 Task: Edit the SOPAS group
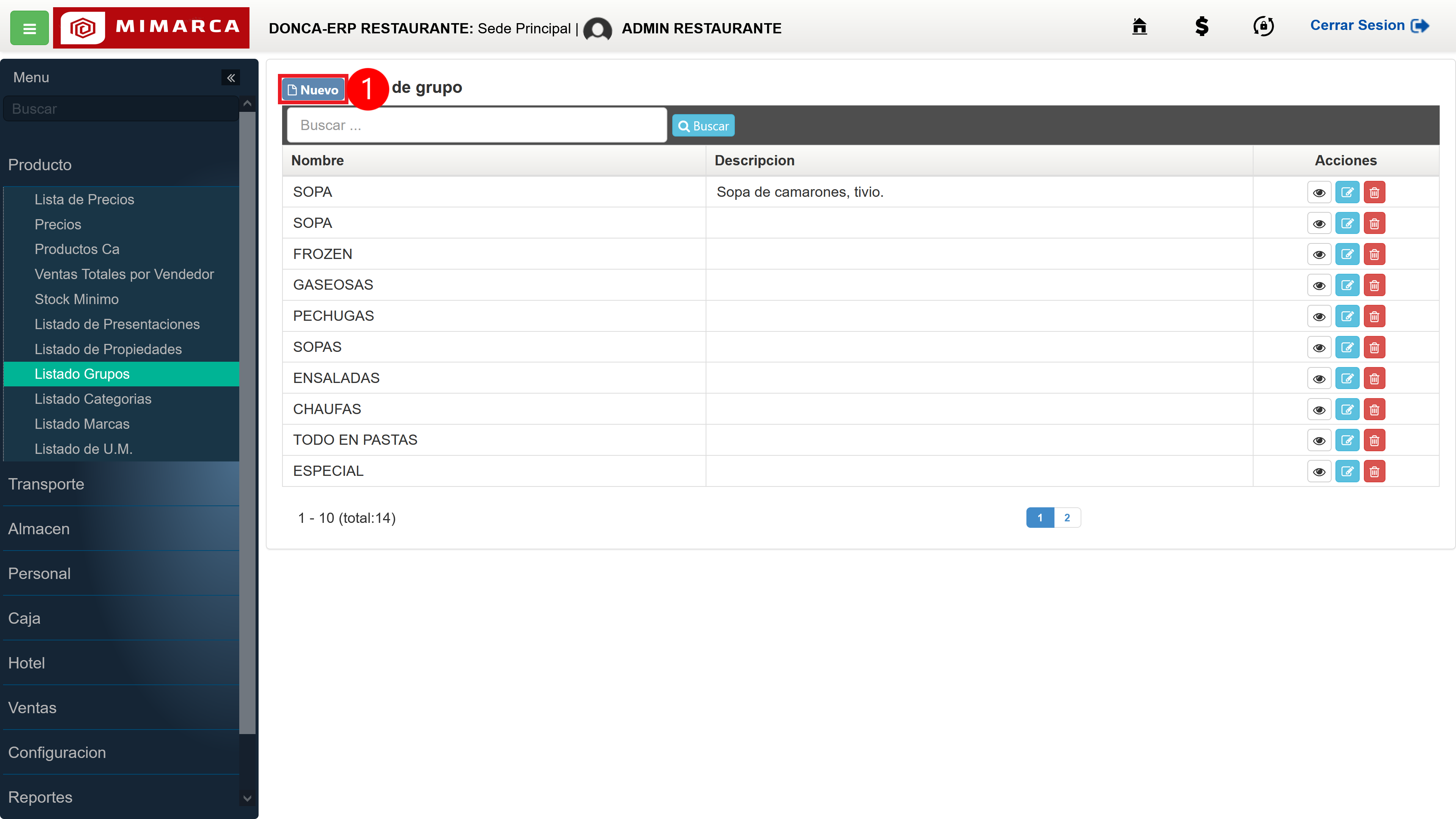[1348, 348]
